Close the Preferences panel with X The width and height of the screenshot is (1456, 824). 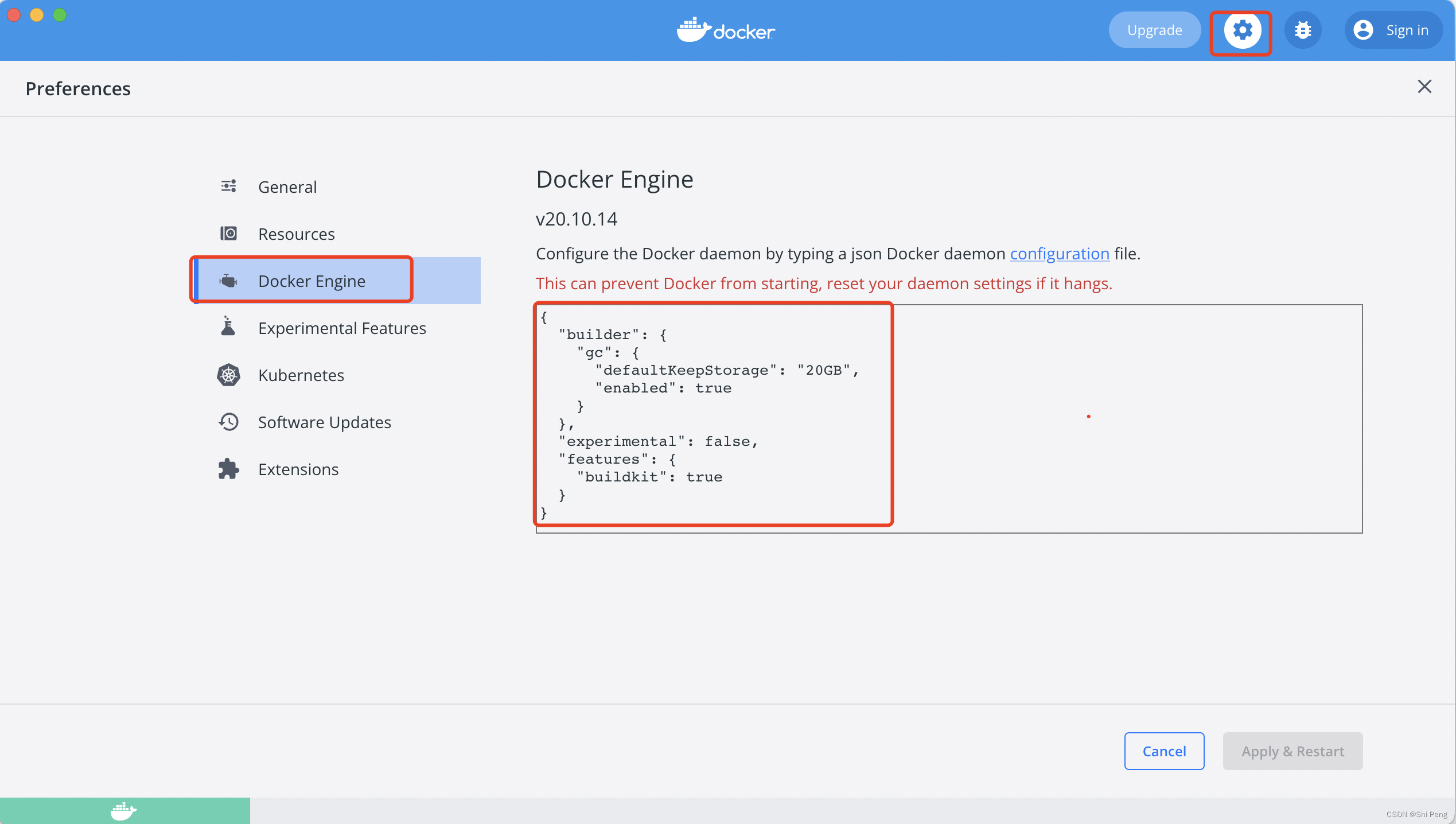click(x=1424, y=87)
